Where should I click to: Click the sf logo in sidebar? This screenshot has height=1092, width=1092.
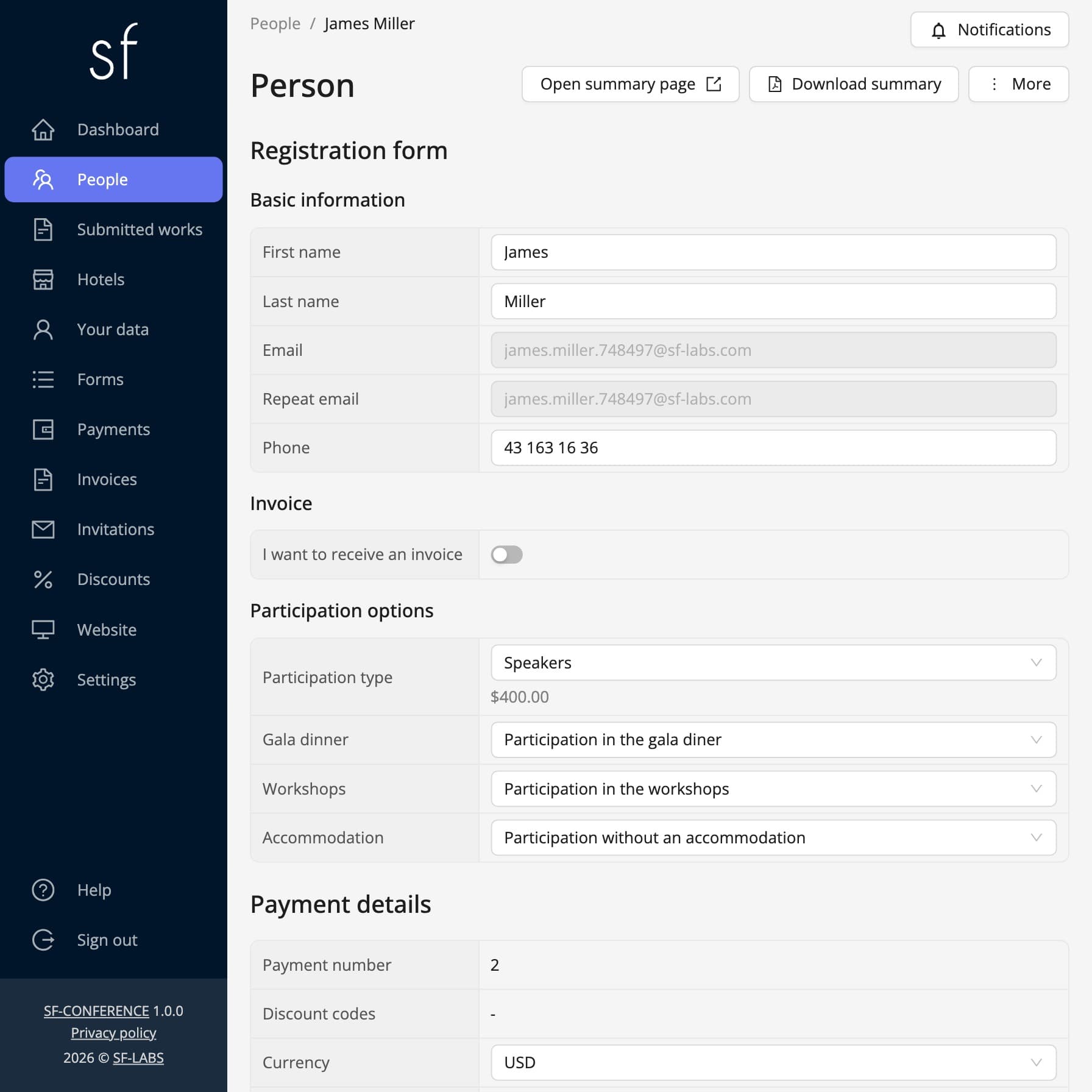[113, 51]
